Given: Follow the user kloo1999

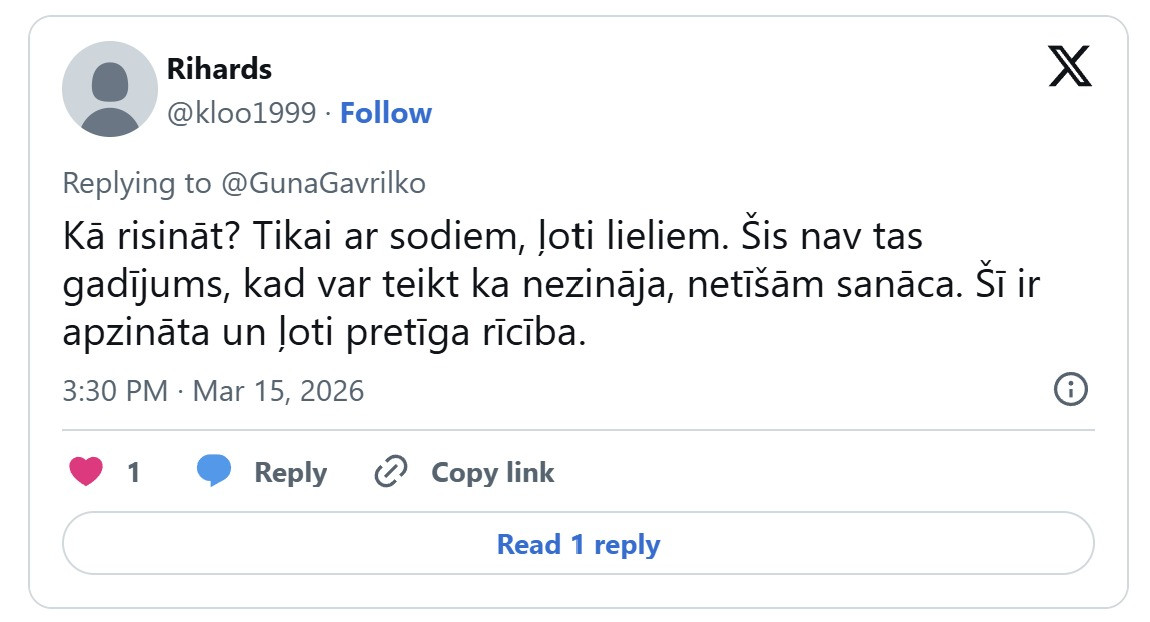Looking at the screenshot, I should coord(385,113).
